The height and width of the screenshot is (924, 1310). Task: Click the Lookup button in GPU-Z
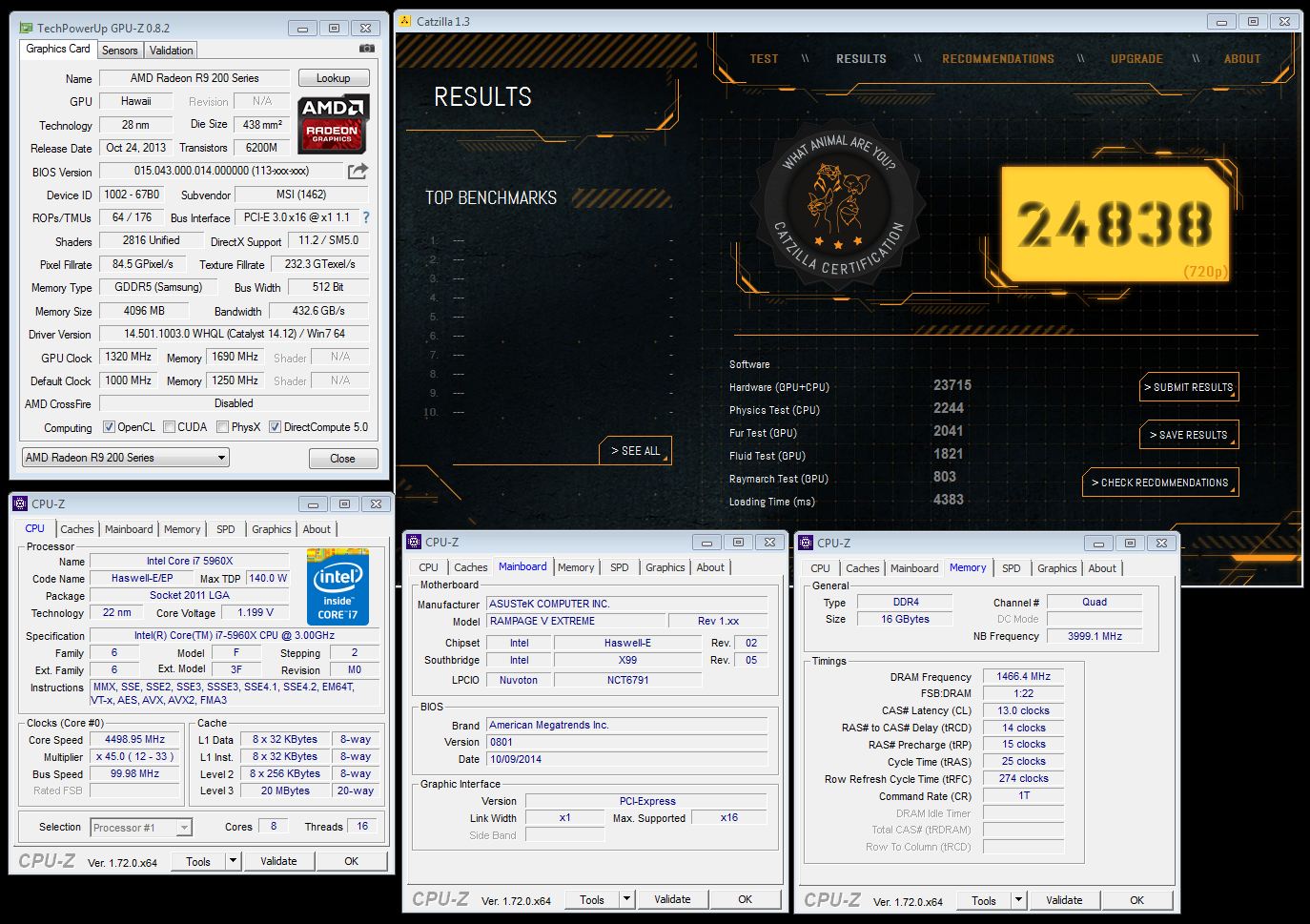point(334,78)
